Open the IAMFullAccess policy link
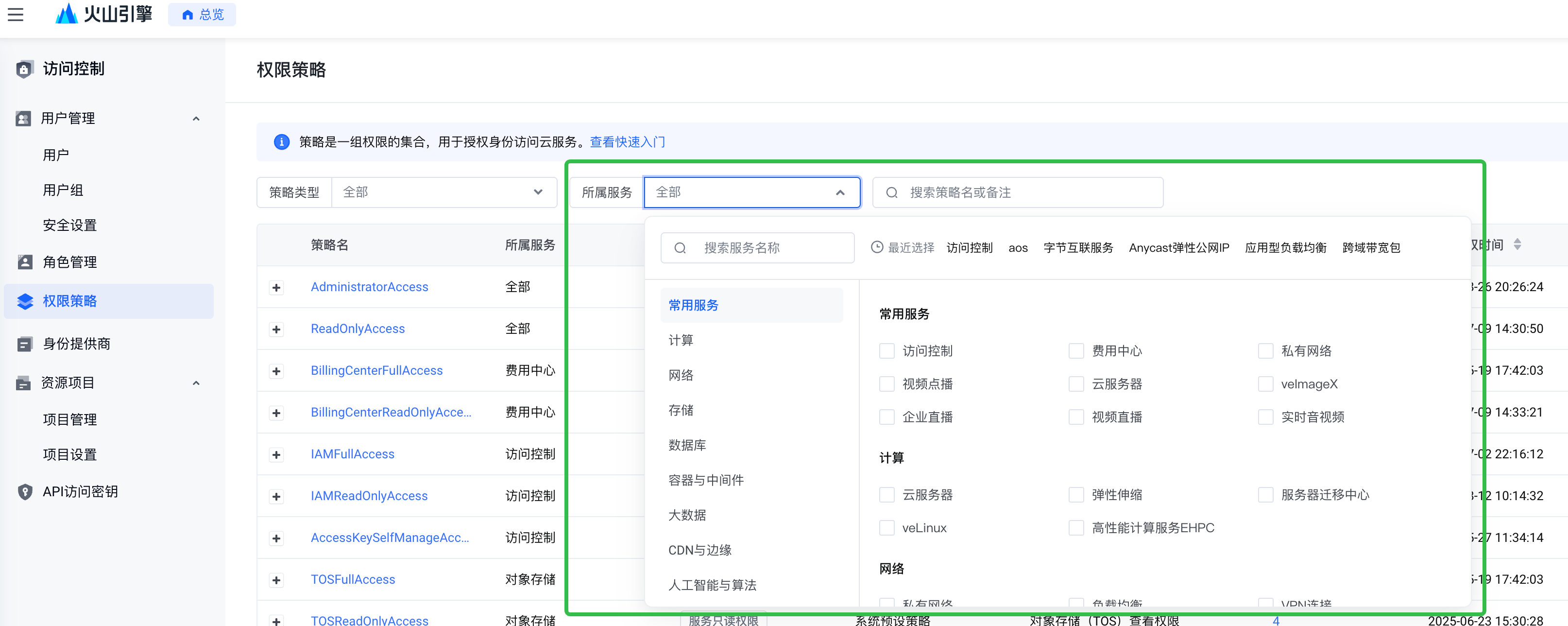This screenshot has width=1568, height=626. [x=353, y=454]
